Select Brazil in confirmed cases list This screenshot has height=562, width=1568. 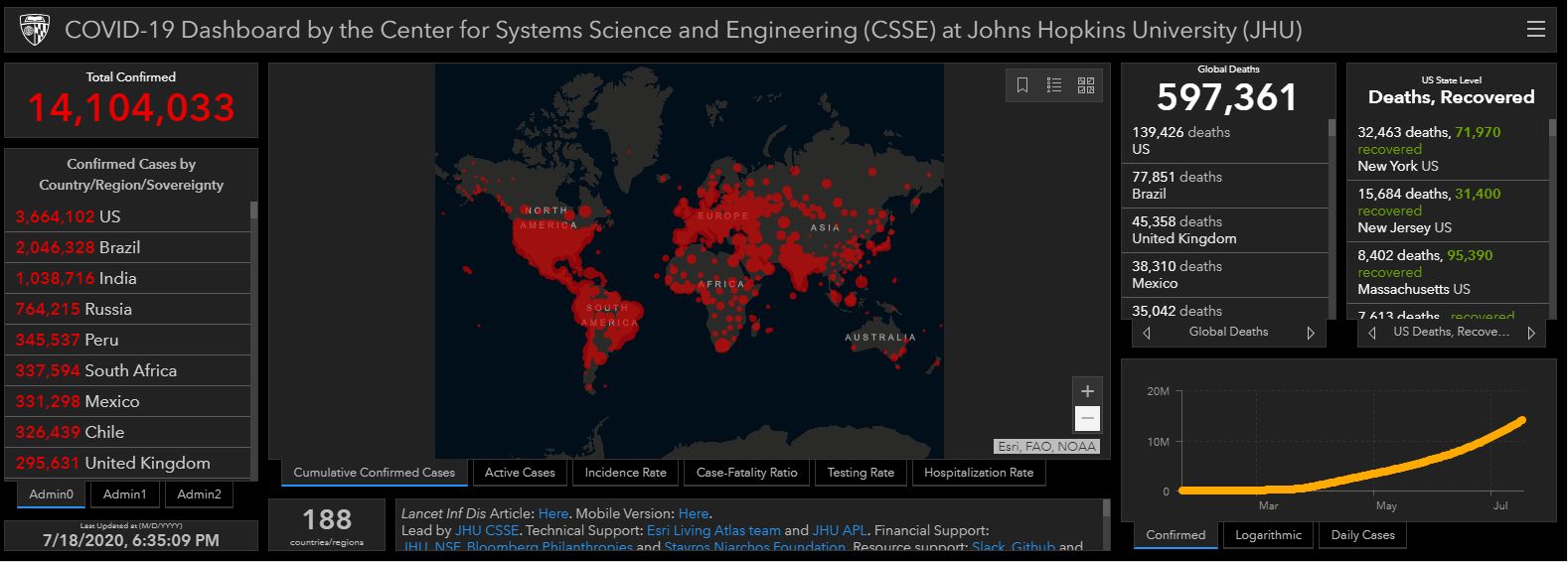pyautogui.click(x=129, y=247)
